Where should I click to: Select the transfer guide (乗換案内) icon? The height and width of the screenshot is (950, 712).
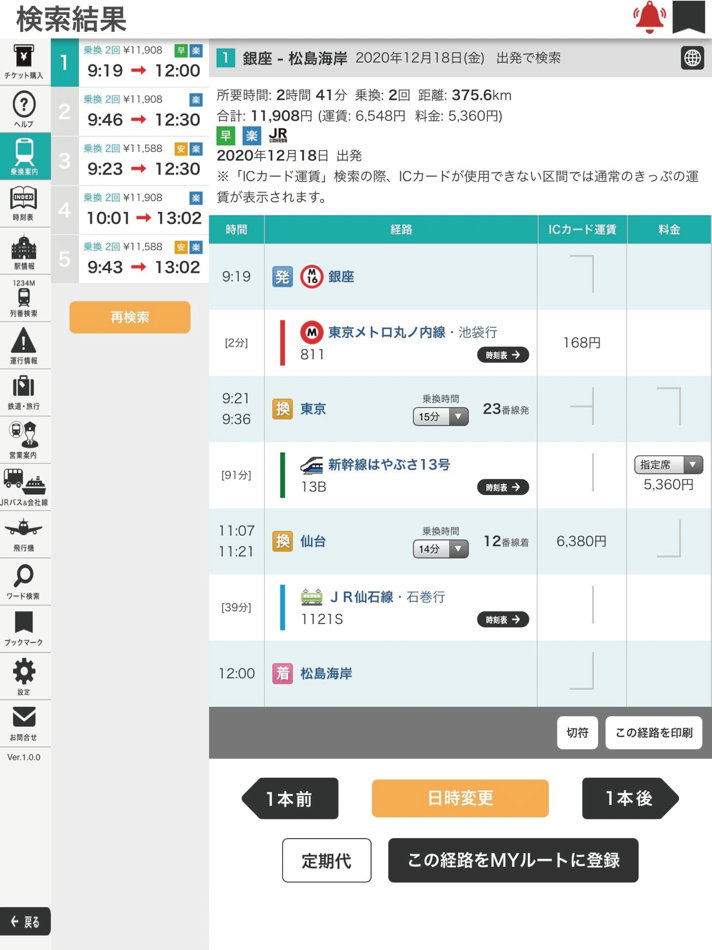[x=25, y=156]
